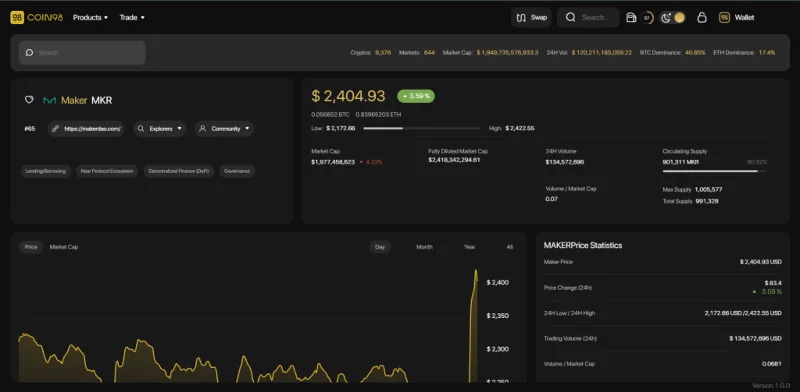Click the Fully Diluted Market Cap value
Screen dimensions: 800x392
coord(454,160)
